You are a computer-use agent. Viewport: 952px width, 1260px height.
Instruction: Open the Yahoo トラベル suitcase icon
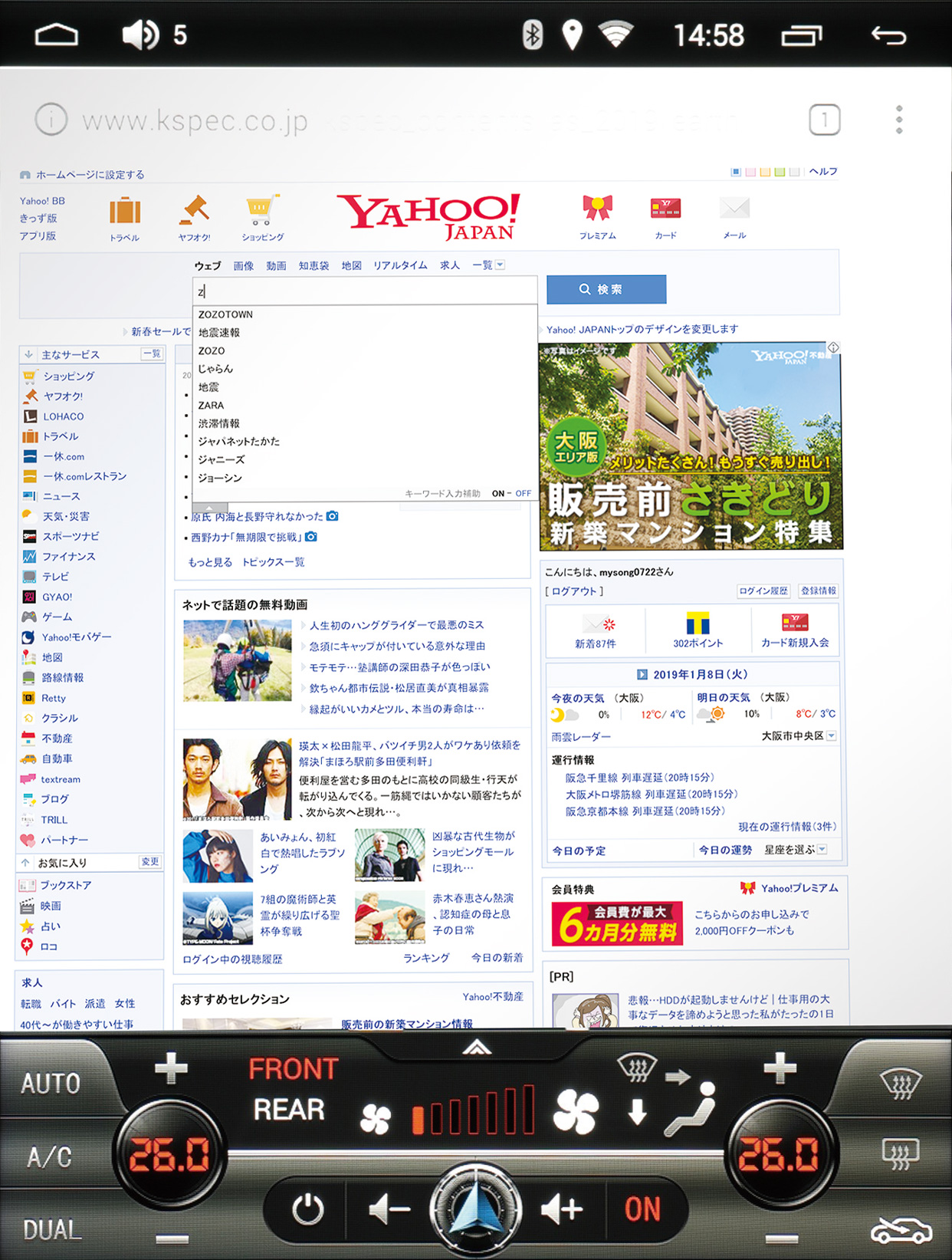[125, 211]
